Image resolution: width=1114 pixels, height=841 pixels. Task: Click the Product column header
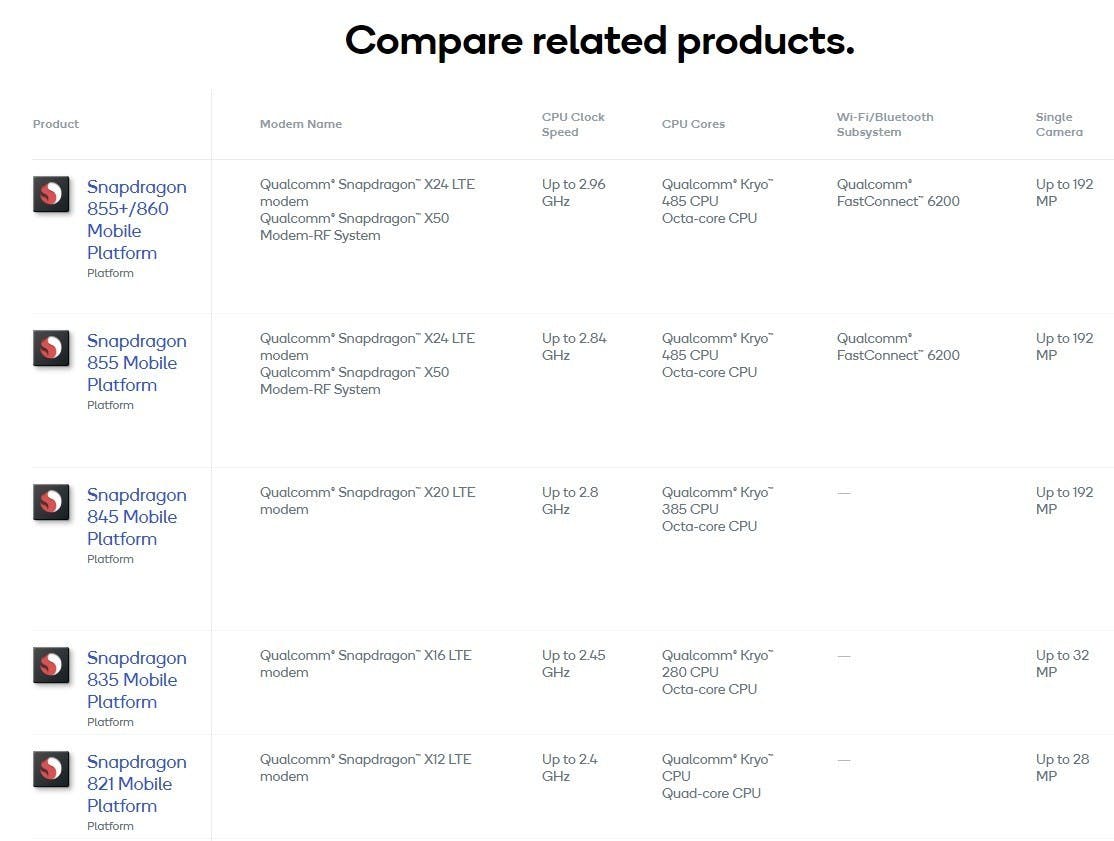tap(56, 124)
